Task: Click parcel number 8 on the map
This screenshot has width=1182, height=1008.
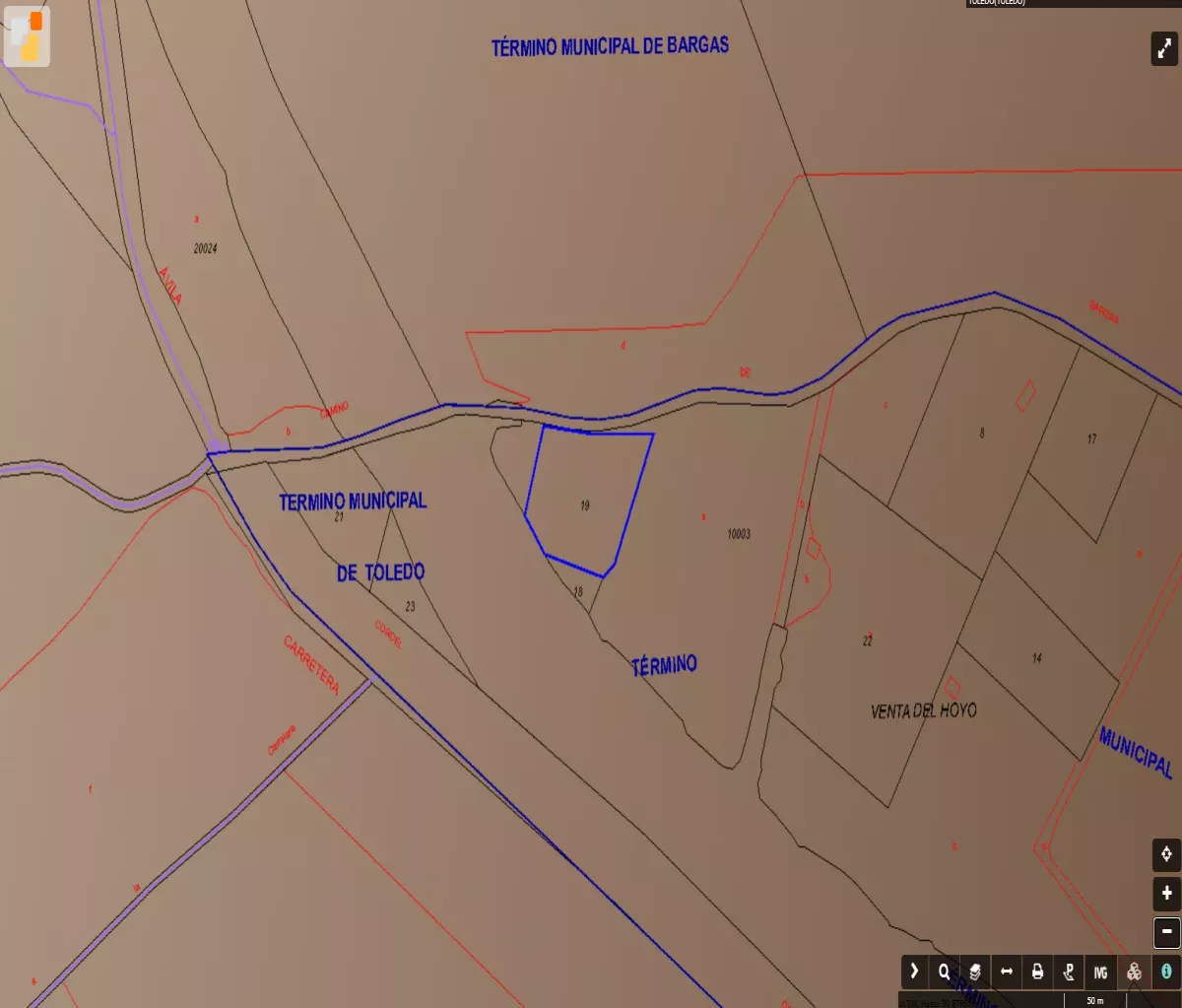Action: pos(982,433)
